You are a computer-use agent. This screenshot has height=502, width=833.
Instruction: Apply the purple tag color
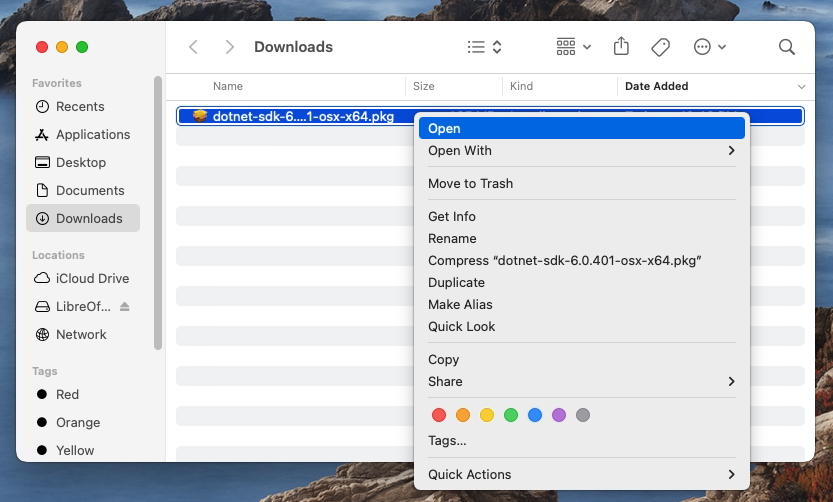pos(559,415)
